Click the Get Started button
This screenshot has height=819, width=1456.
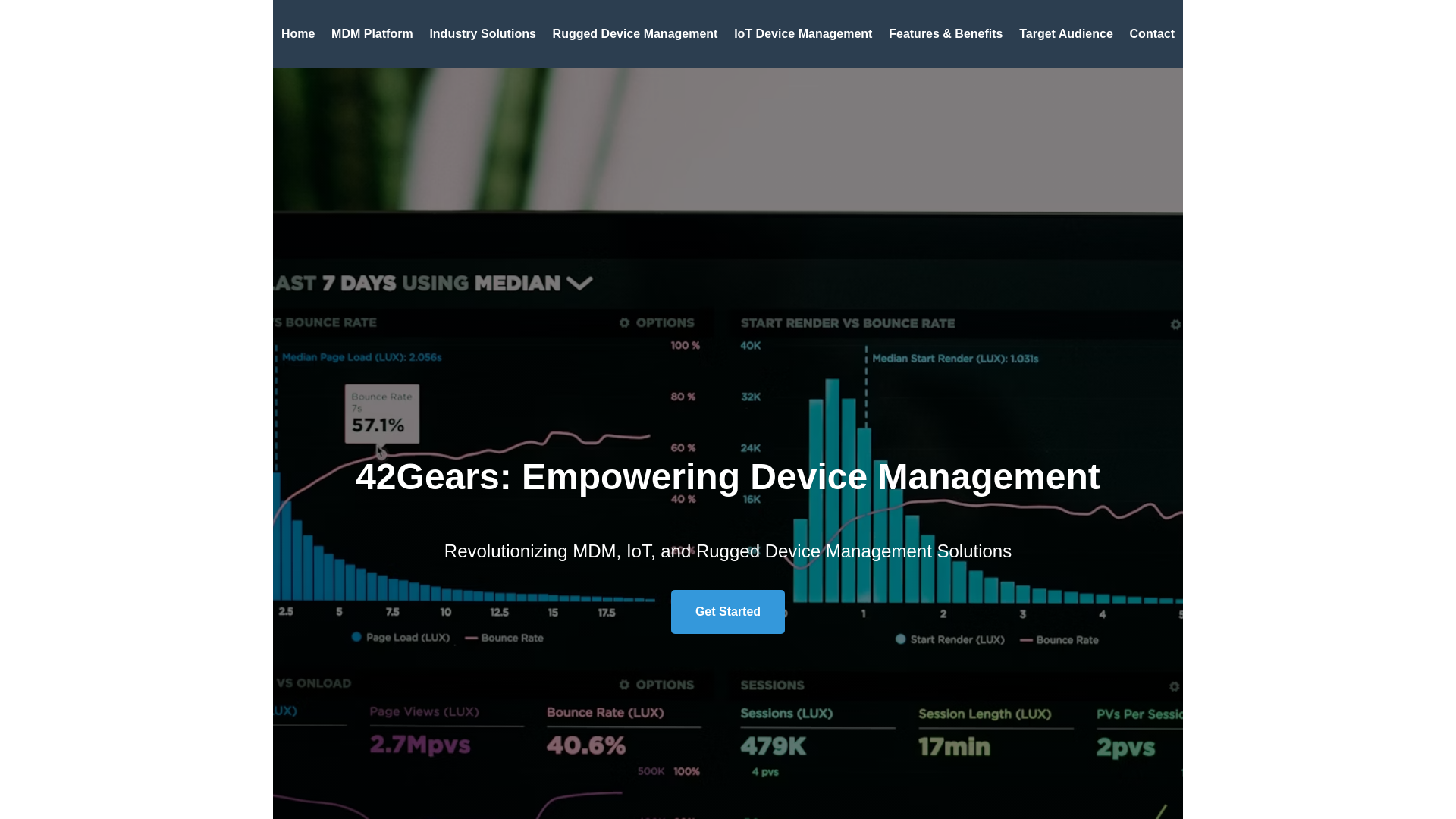click(727, 611)
